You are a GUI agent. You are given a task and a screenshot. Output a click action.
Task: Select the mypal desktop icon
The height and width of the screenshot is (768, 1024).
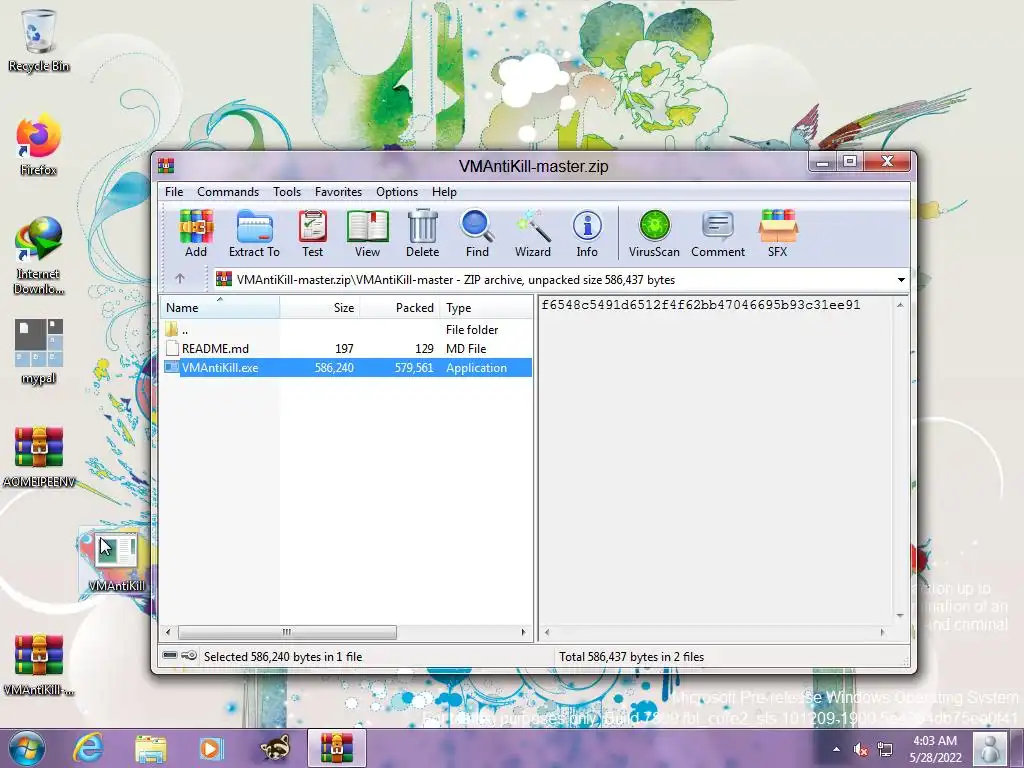click(x=39, y=351)
